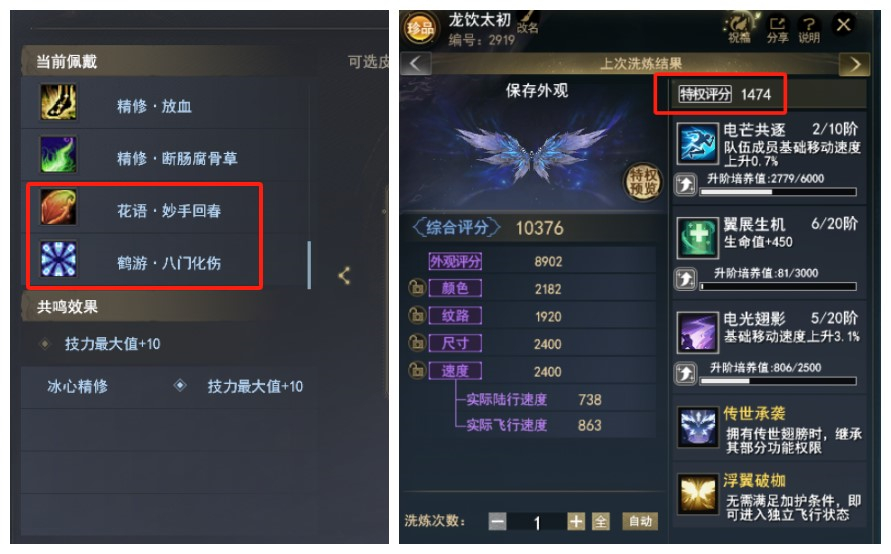Click the 分享 share button
This screenshot has height=554, width=891.
(x=777, y=30)
